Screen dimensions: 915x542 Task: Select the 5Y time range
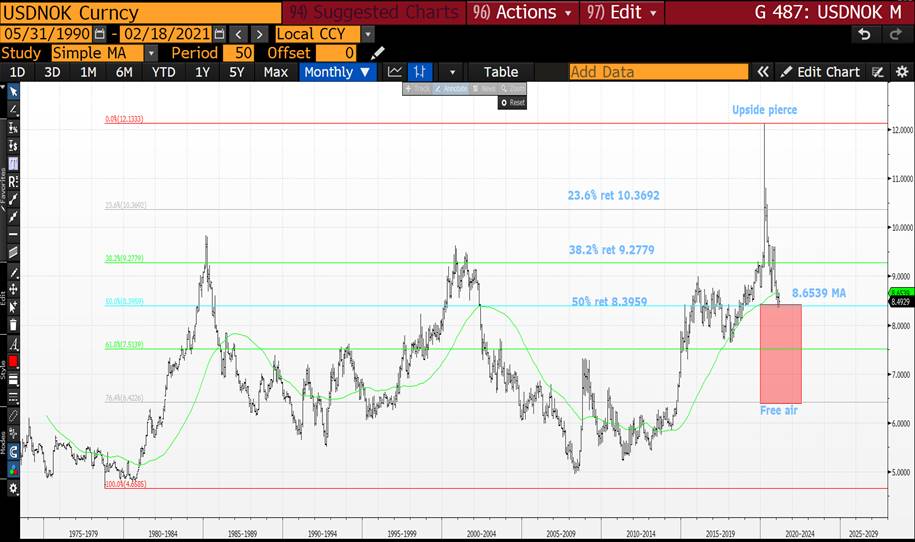pyautogui.click(x=236, y=72)
